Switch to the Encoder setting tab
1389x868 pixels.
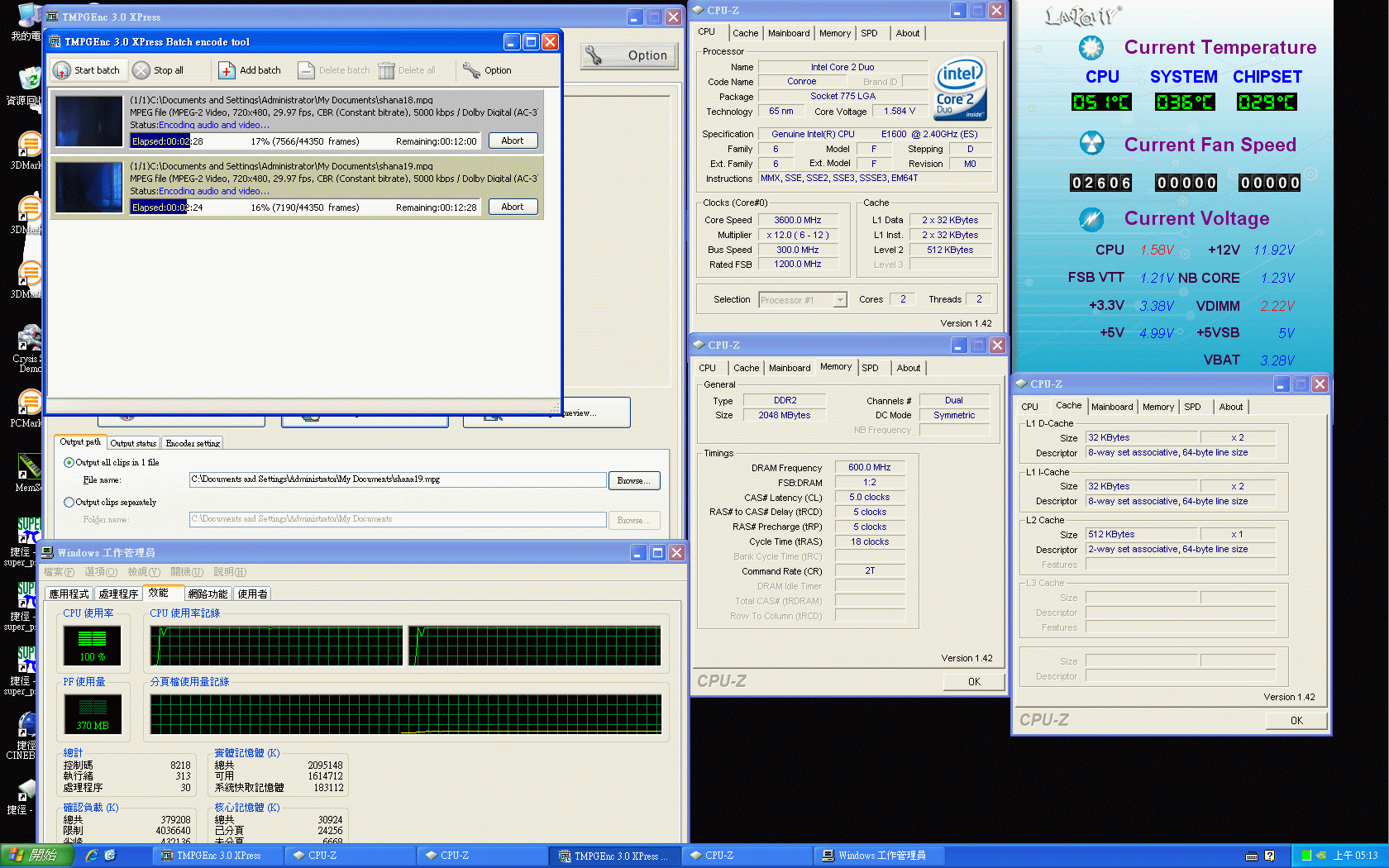point(193,443)
